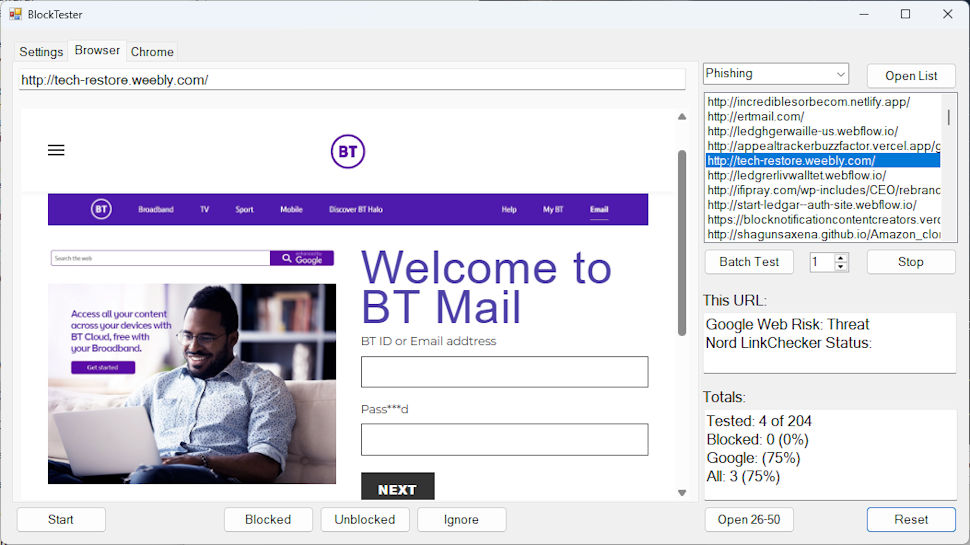Screen dimensions: 970x545
Task: Click the Search the web field
Action: tap(160, 258)
